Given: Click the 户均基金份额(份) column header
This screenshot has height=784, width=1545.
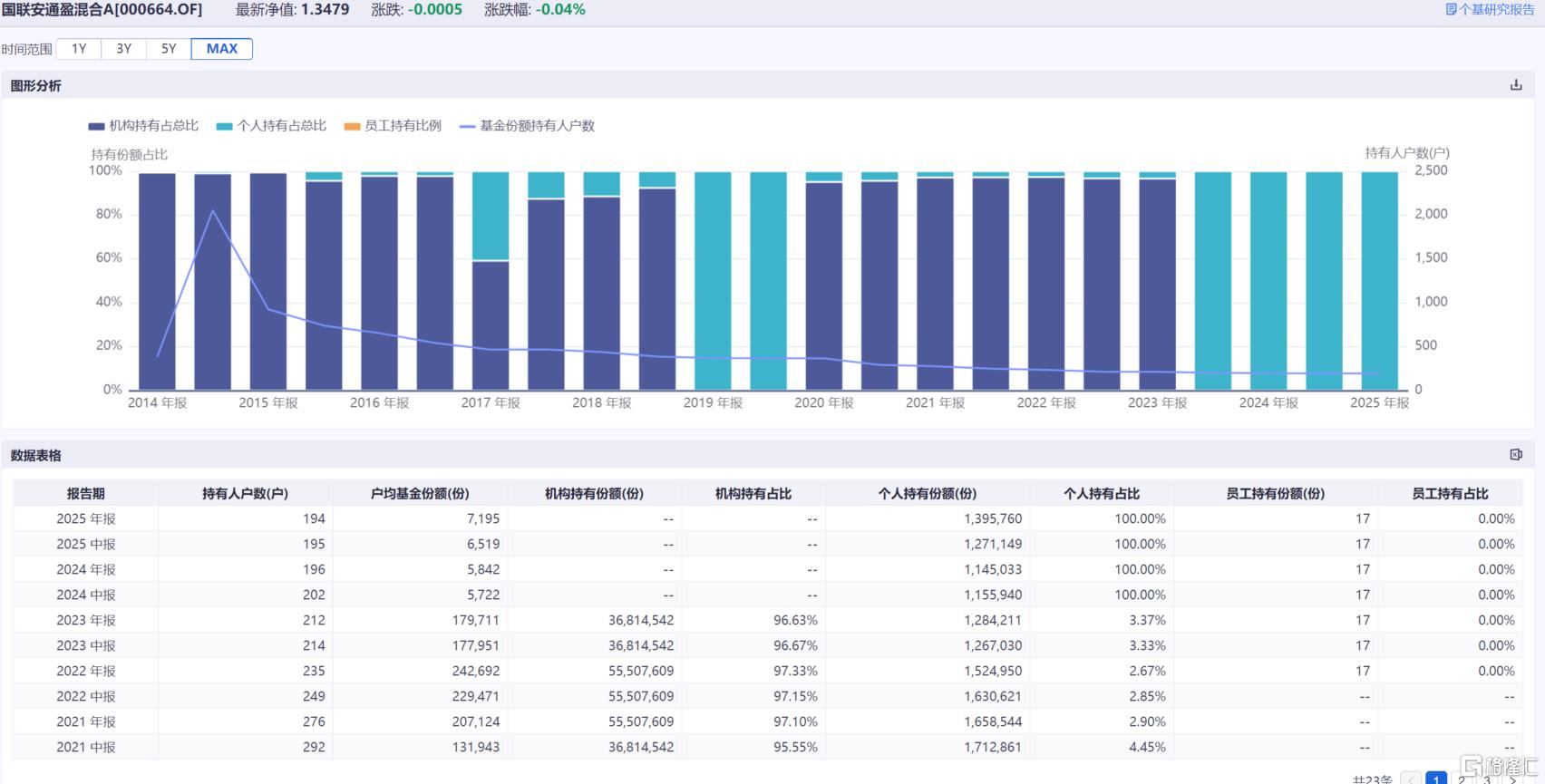Looking at the screenshot, I should (x=420, y=494).
